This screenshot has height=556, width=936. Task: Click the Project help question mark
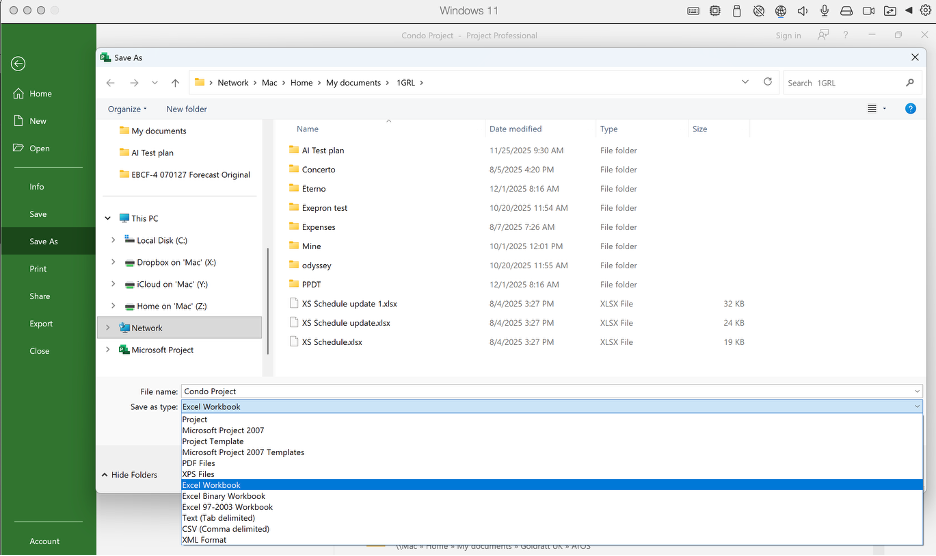click(846, 35)
